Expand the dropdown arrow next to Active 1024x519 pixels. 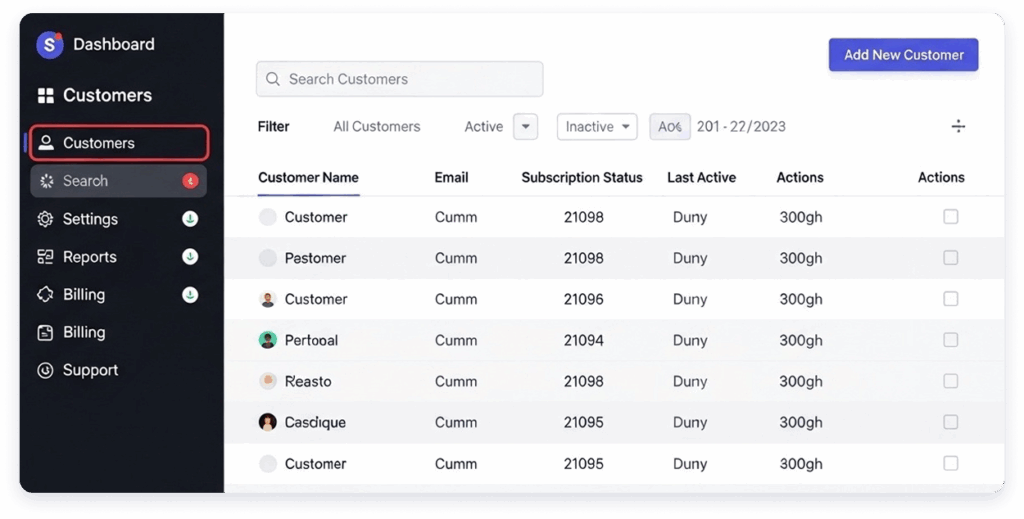(526, 127)
